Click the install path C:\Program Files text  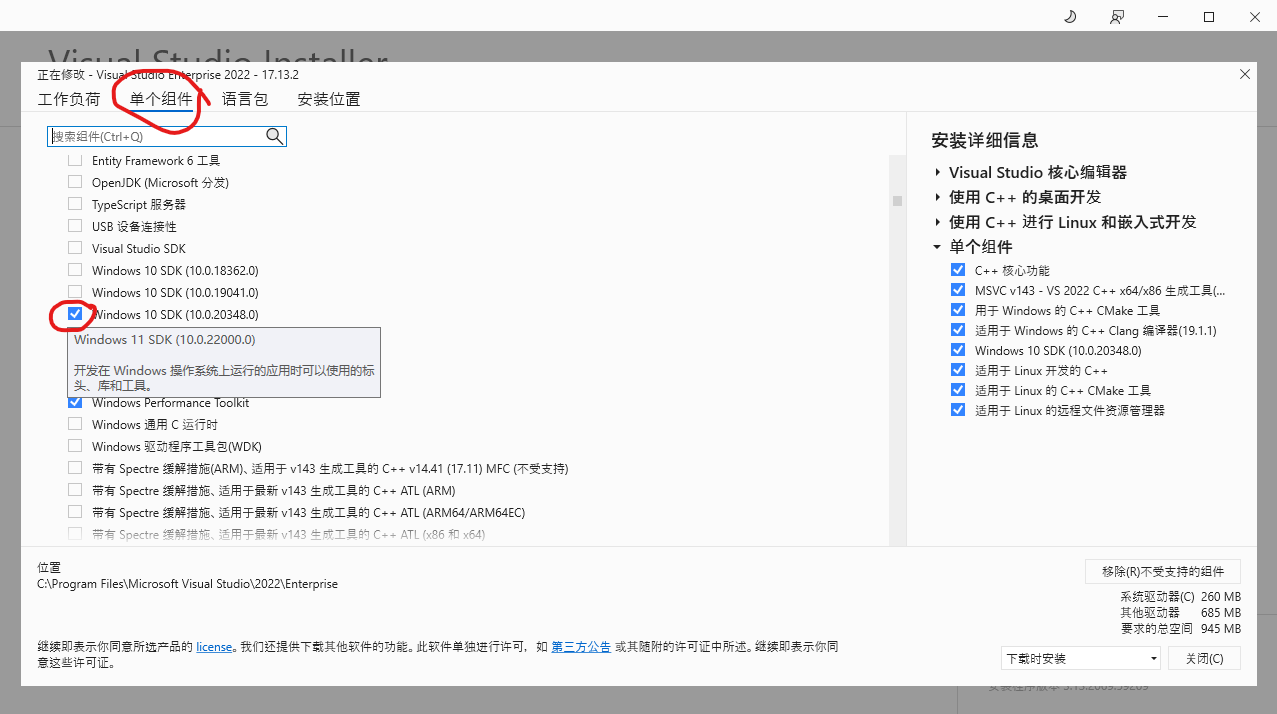[187, 583]
